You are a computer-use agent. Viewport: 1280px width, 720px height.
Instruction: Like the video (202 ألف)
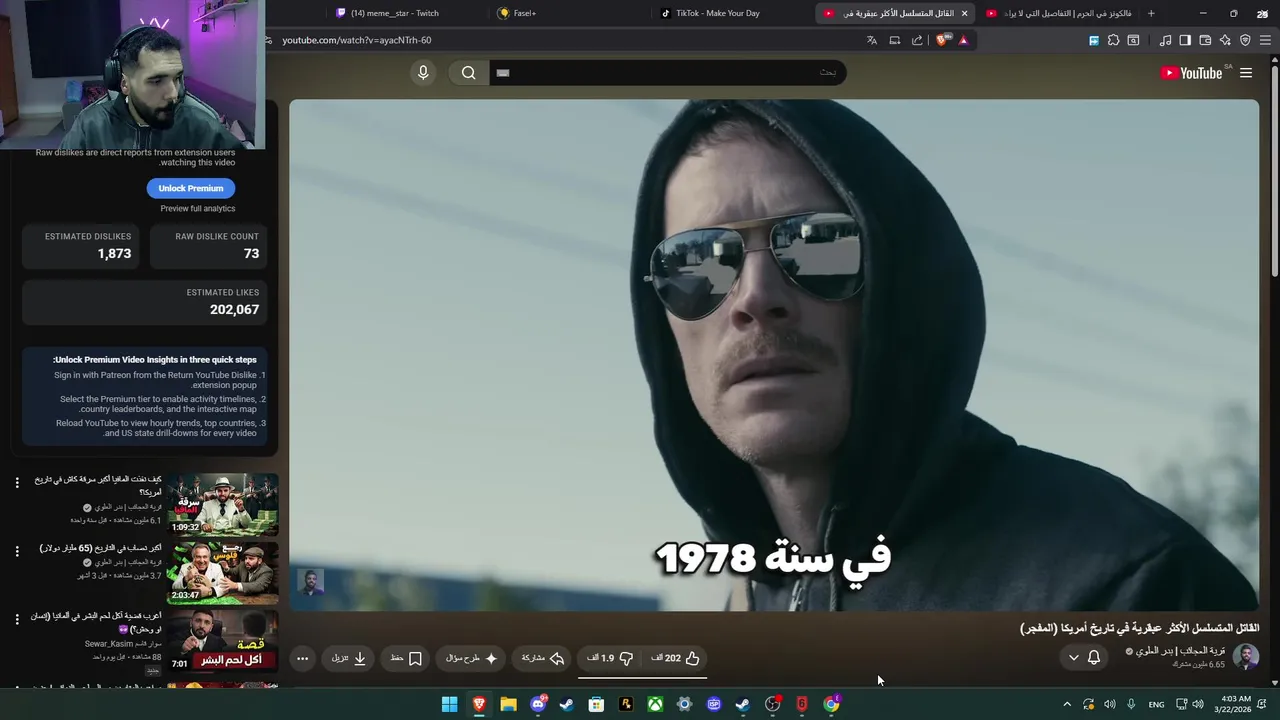pos(675,658)
